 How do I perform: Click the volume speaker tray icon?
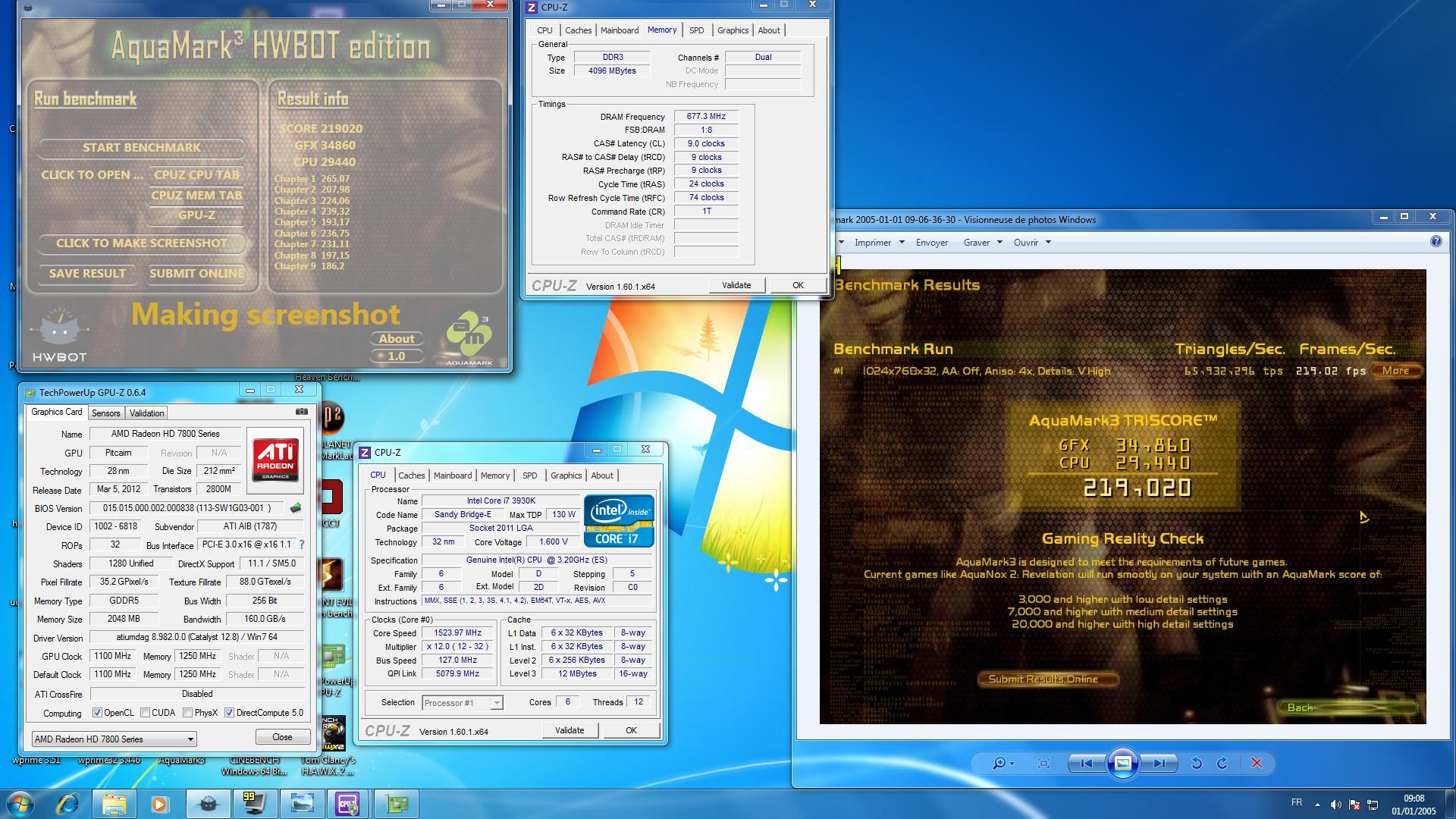(x=1335, y=805)
